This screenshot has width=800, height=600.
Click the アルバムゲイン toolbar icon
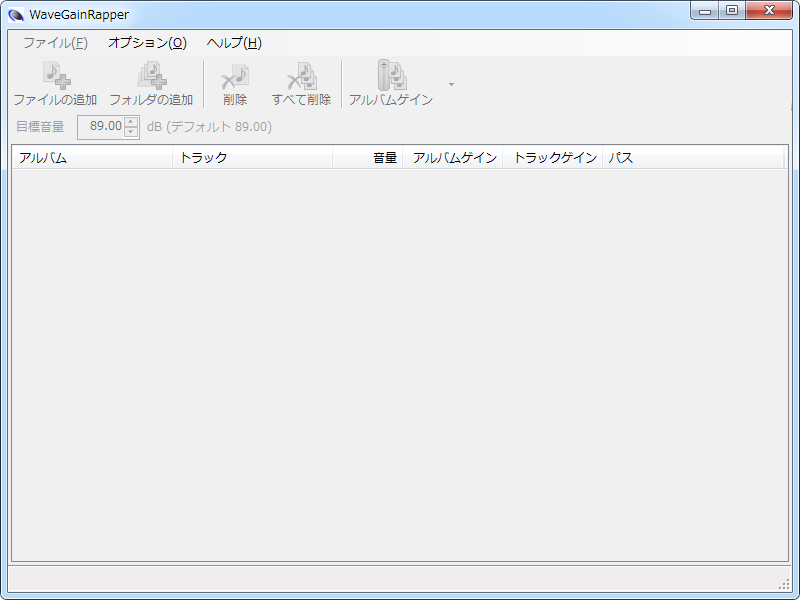[390, 77]
